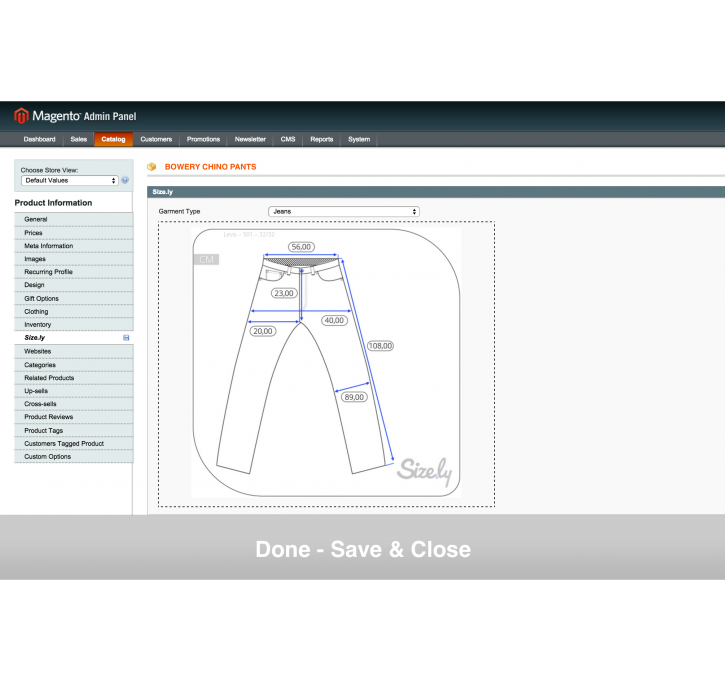Screen dimensions: 725x680
Task: Select the Product Tags tab
Action: (74, 430)
